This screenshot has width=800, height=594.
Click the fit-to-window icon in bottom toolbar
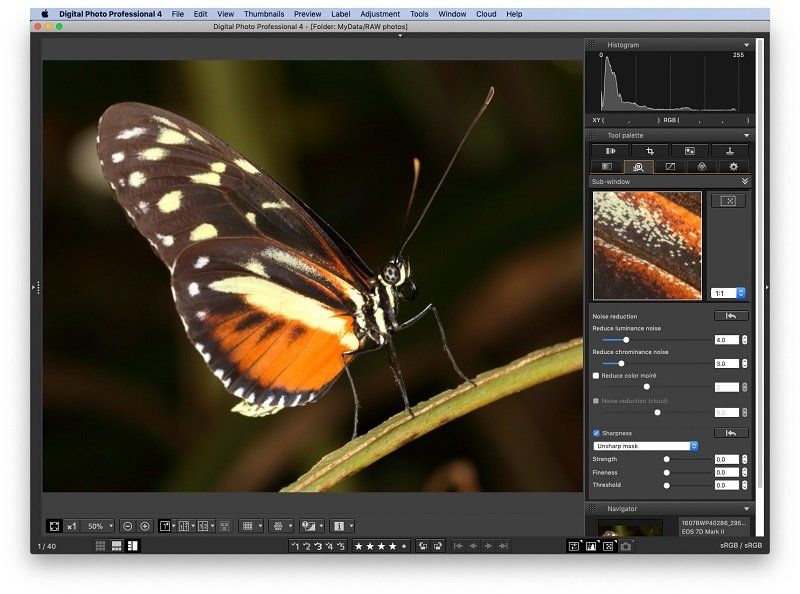click(x=54, y=524)
